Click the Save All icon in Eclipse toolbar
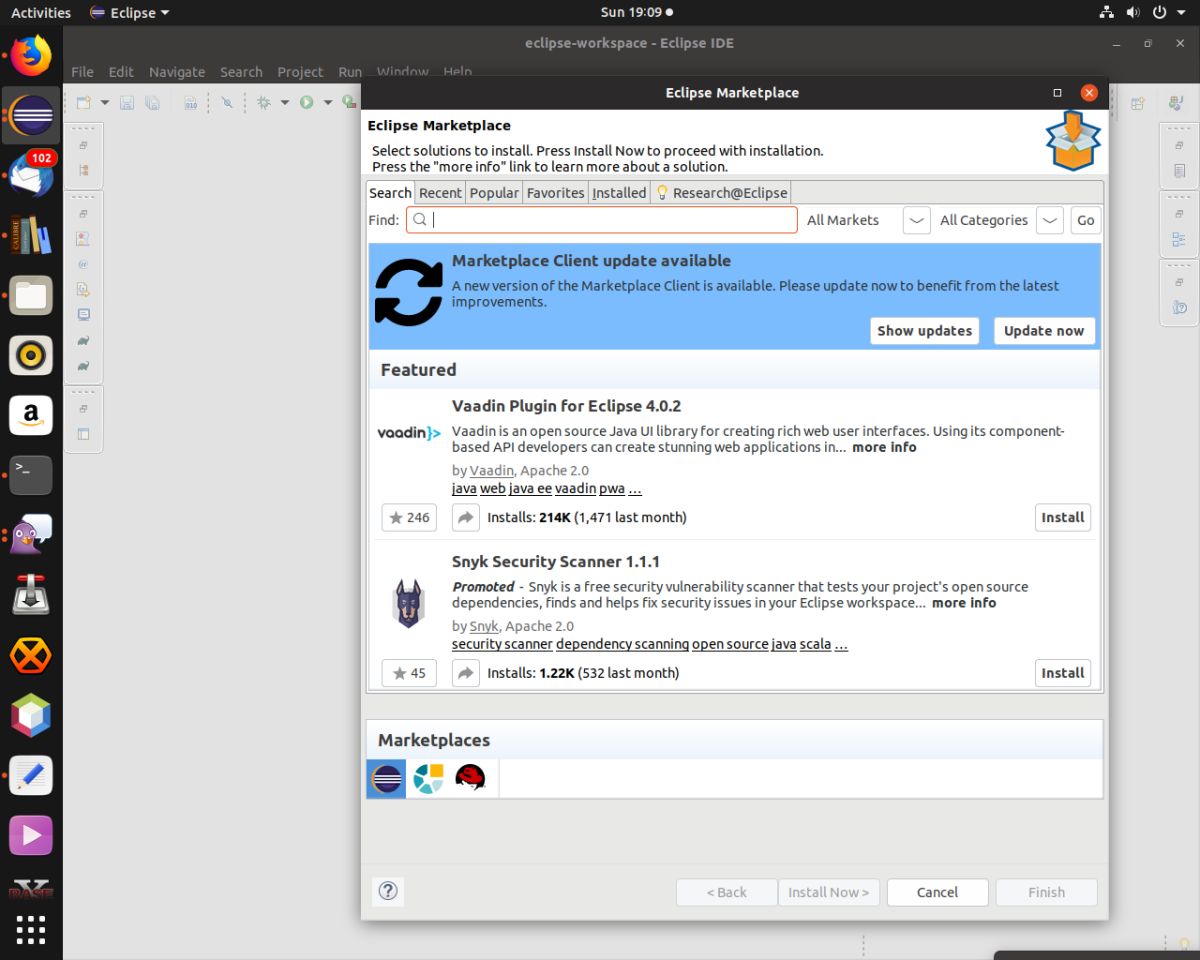Image resolution: width=1200 pixels, height=960 pixels. click(x=152, y=102)
